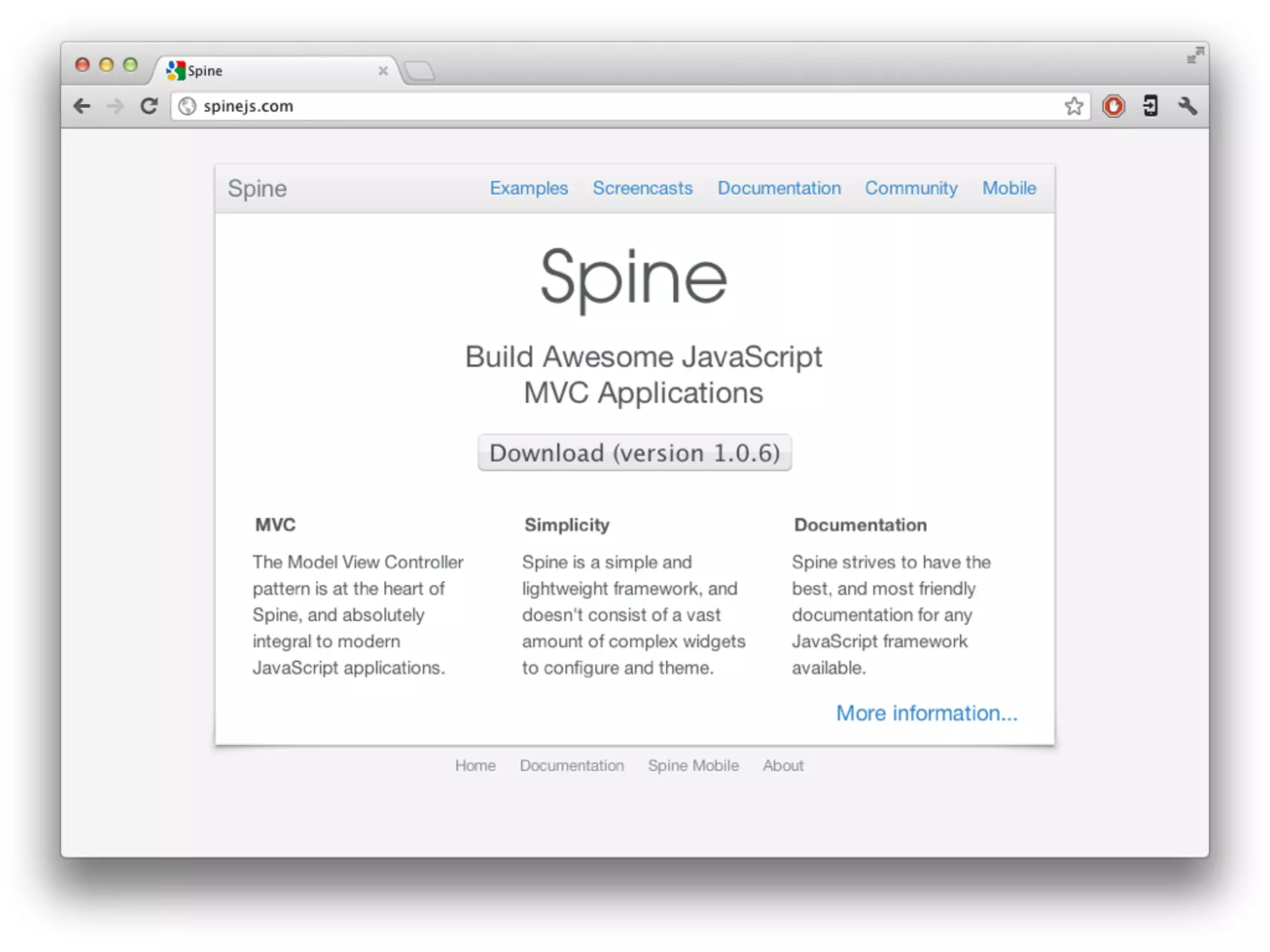
Task: Go to Community page link
Action: (911, 188)
